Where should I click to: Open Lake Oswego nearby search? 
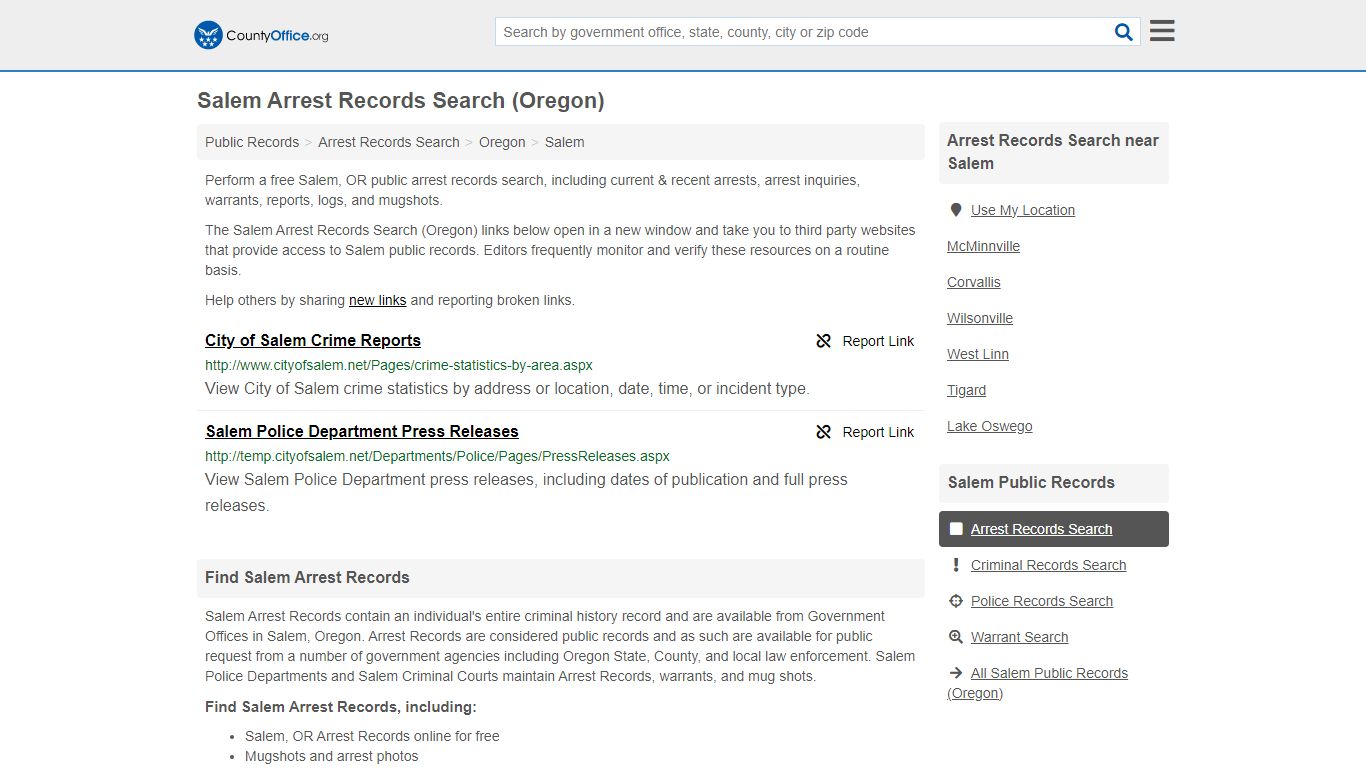pos(990,426)
